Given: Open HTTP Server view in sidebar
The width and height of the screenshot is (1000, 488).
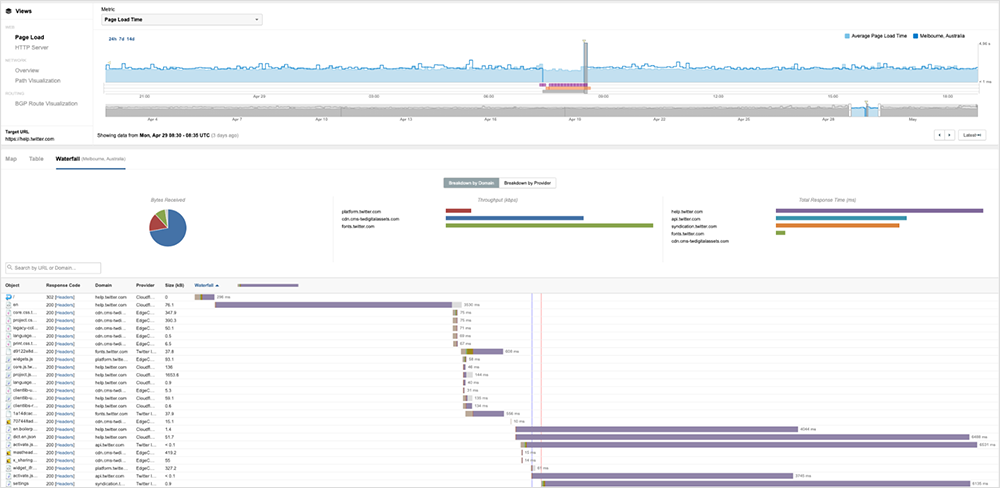Looking at the screenshot, I should (33, 47).
